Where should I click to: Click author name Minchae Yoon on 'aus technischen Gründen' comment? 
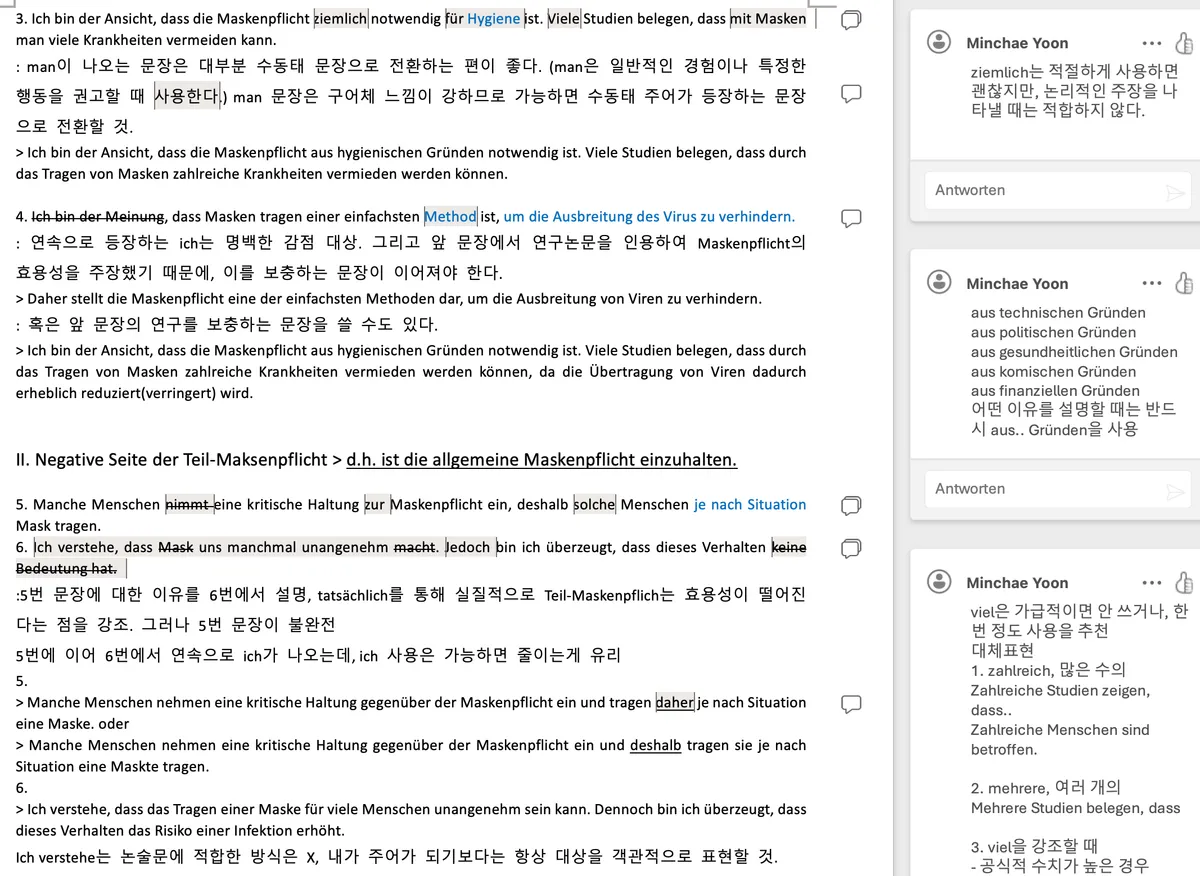[x=1017, y=283]
